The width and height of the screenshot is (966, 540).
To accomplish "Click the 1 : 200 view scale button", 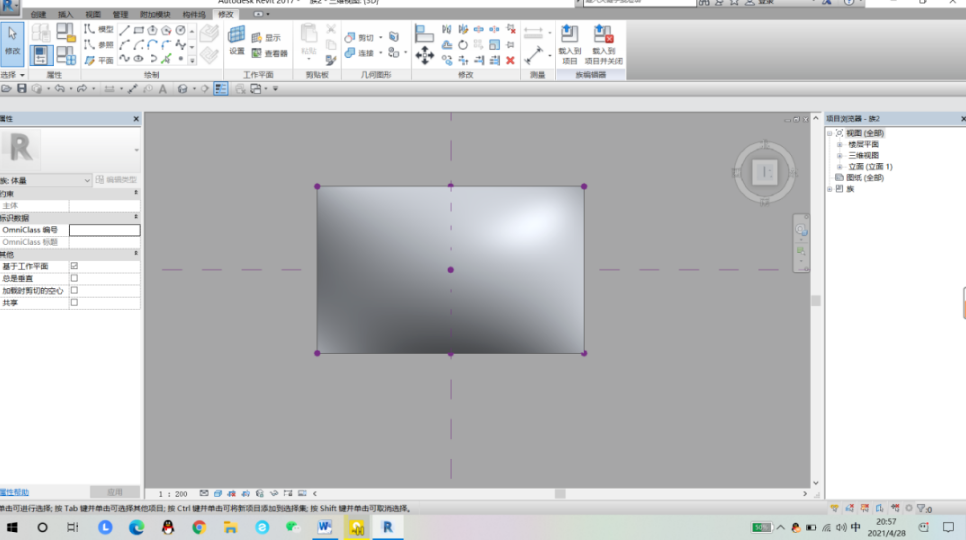I will coord(174,494).
